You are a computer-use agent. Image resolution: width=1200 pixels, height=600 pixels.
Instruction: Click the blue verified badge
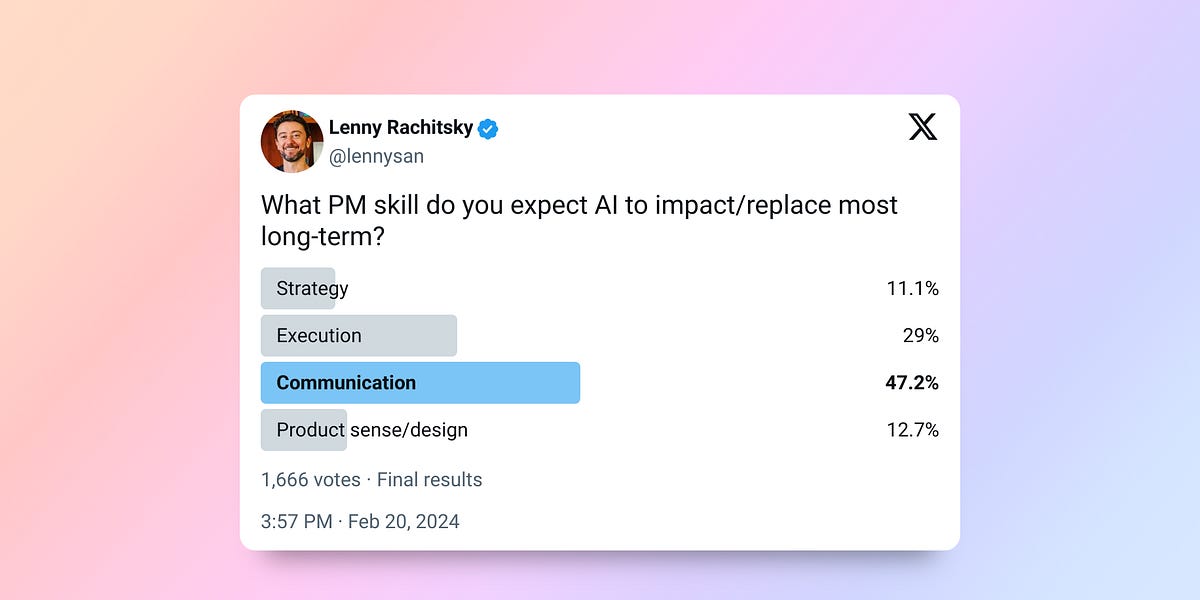[x=488, y=129]
